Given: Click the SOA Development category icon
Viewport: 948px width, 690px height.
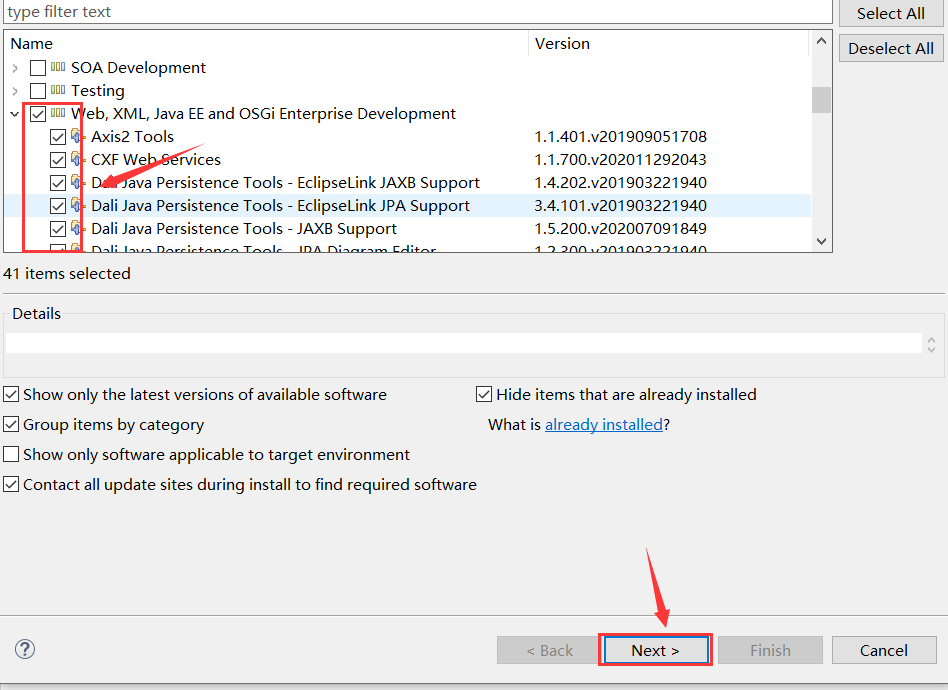Looking at the screenshot, I should [x=58, y=68].
